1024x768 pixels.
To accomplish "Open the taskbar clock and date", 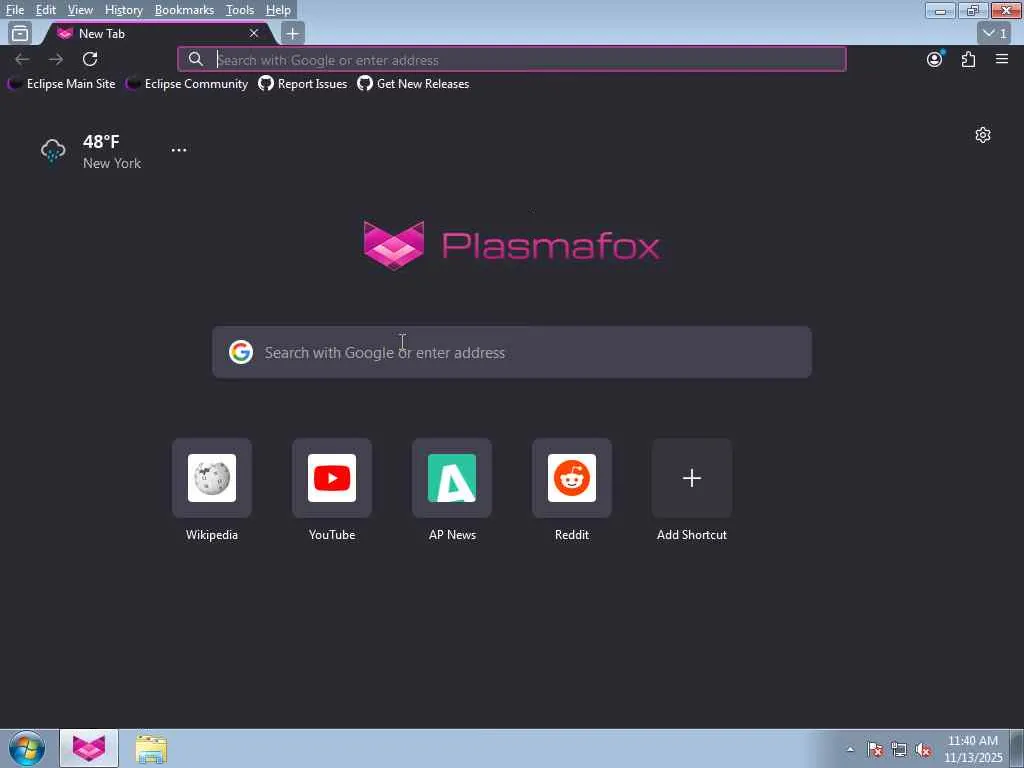I will coord(973,749).
